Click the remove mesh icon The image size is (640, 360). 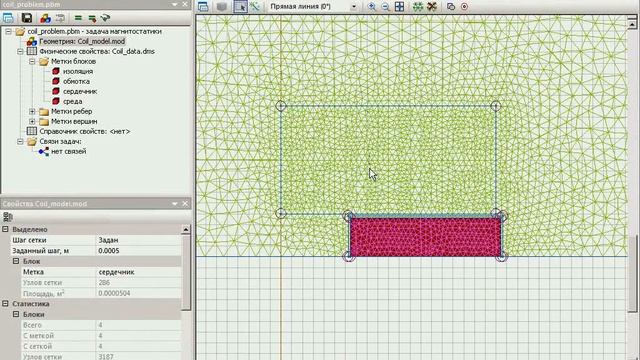coord(432,7)
